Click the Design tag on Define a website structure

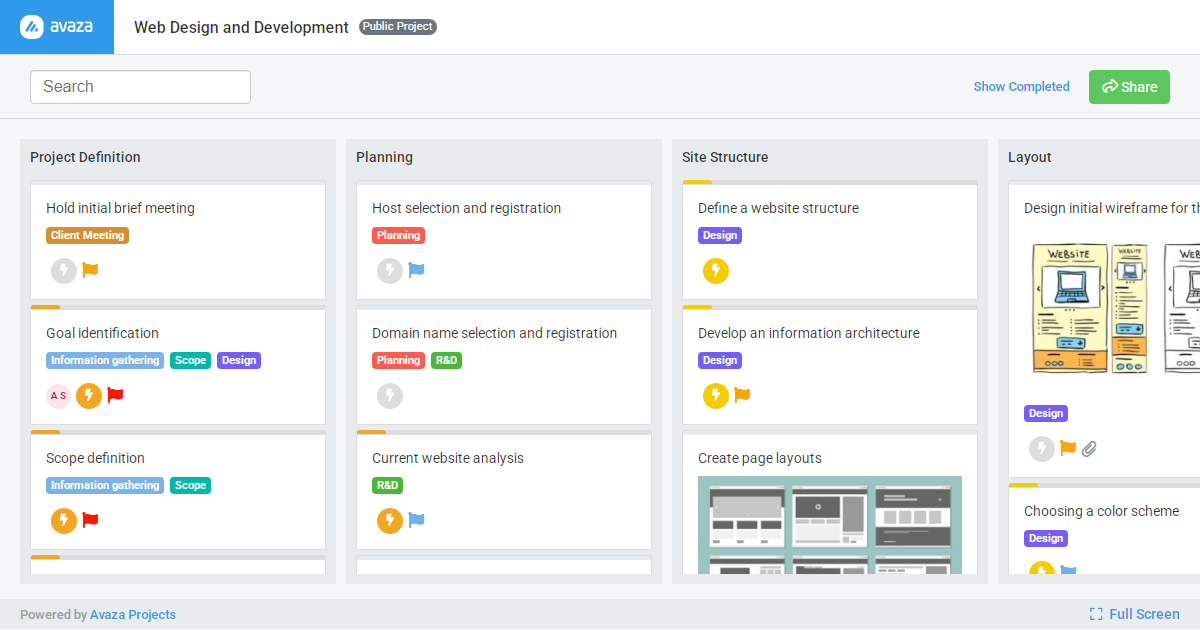[720, 236]
